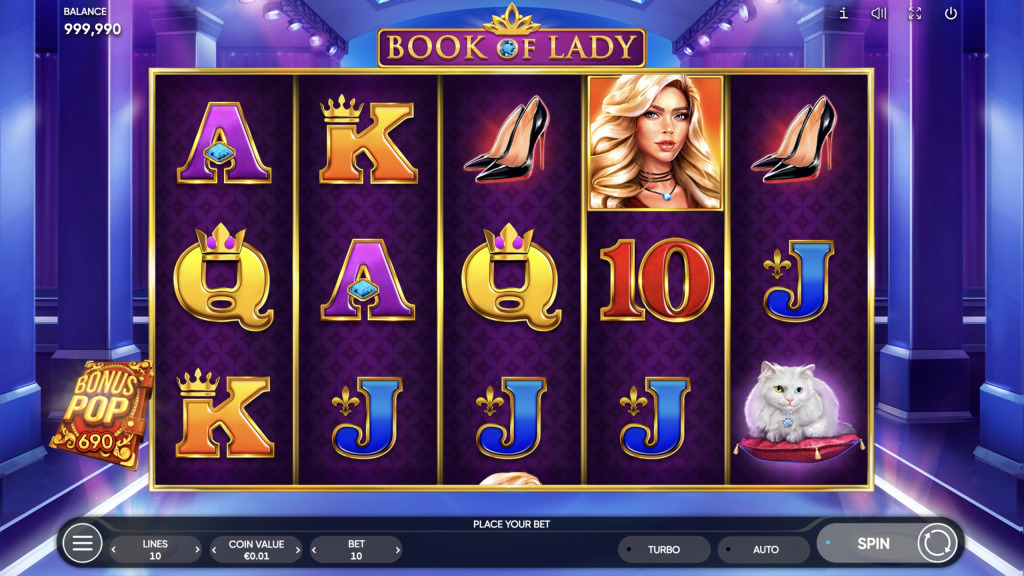The image size is (1024, 576).
Task: Click the power exit icon
Action: (951, 13)
